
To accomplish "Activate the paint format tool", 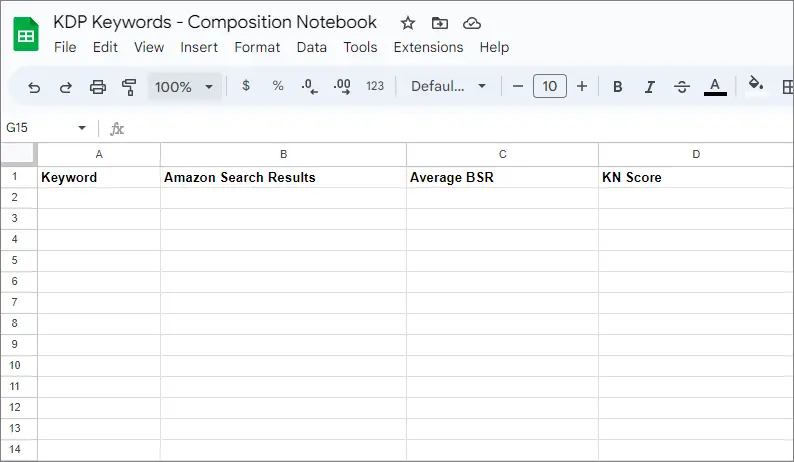I will tap(129, 87).
